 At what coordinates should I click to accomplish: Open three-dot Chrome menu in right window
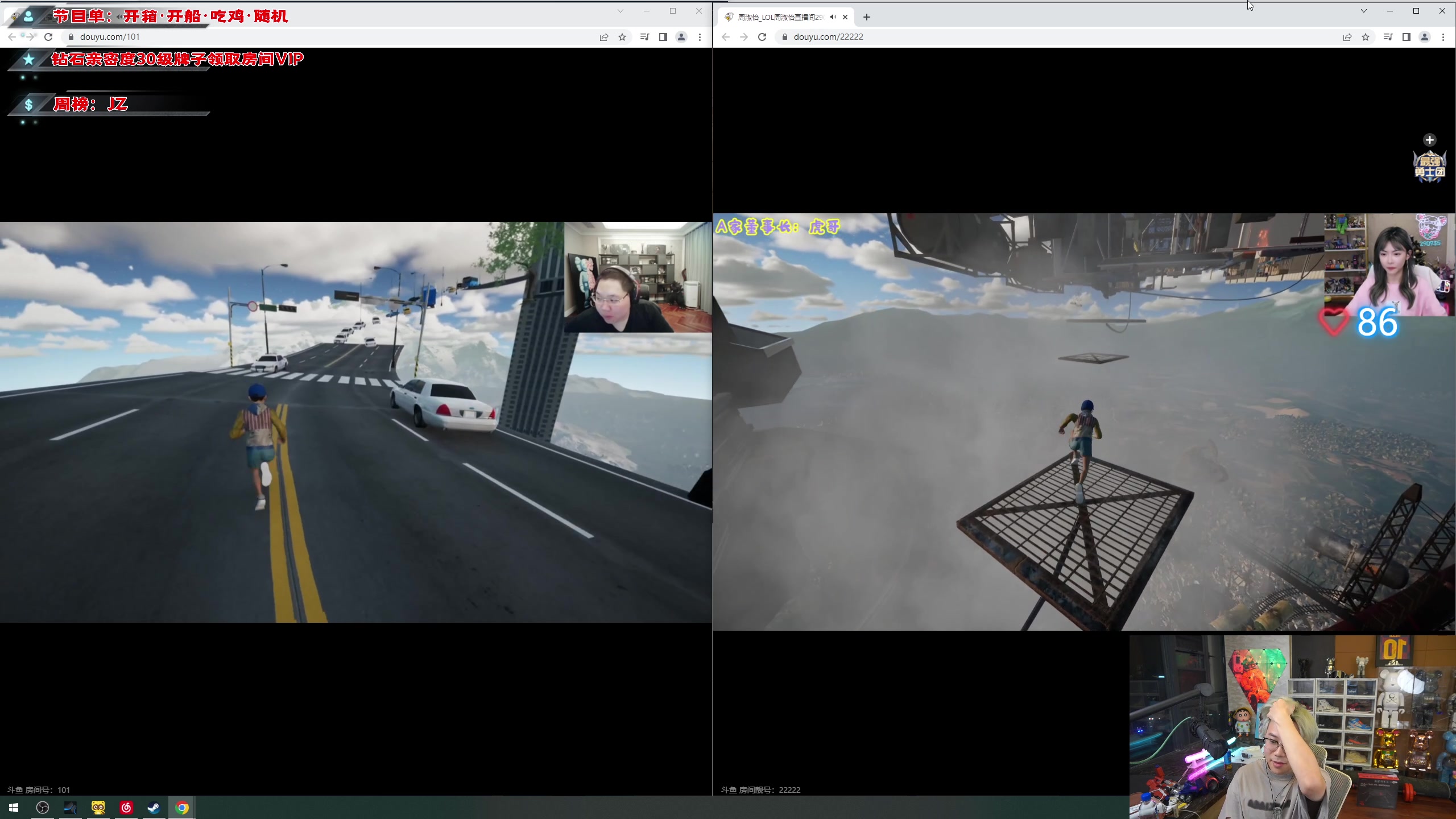(1443, 37)
